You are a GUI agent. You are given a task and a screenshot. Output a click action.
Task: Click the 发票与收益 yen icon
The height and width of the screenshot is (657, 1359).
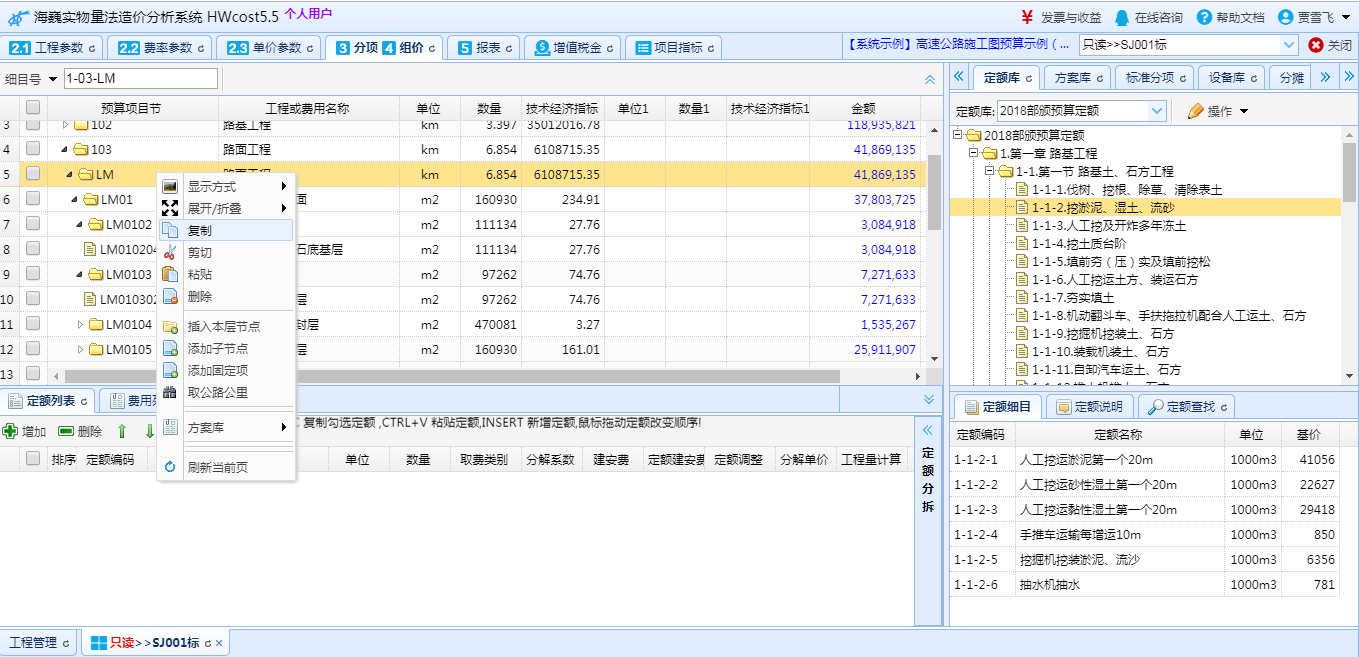(1027, 17)
